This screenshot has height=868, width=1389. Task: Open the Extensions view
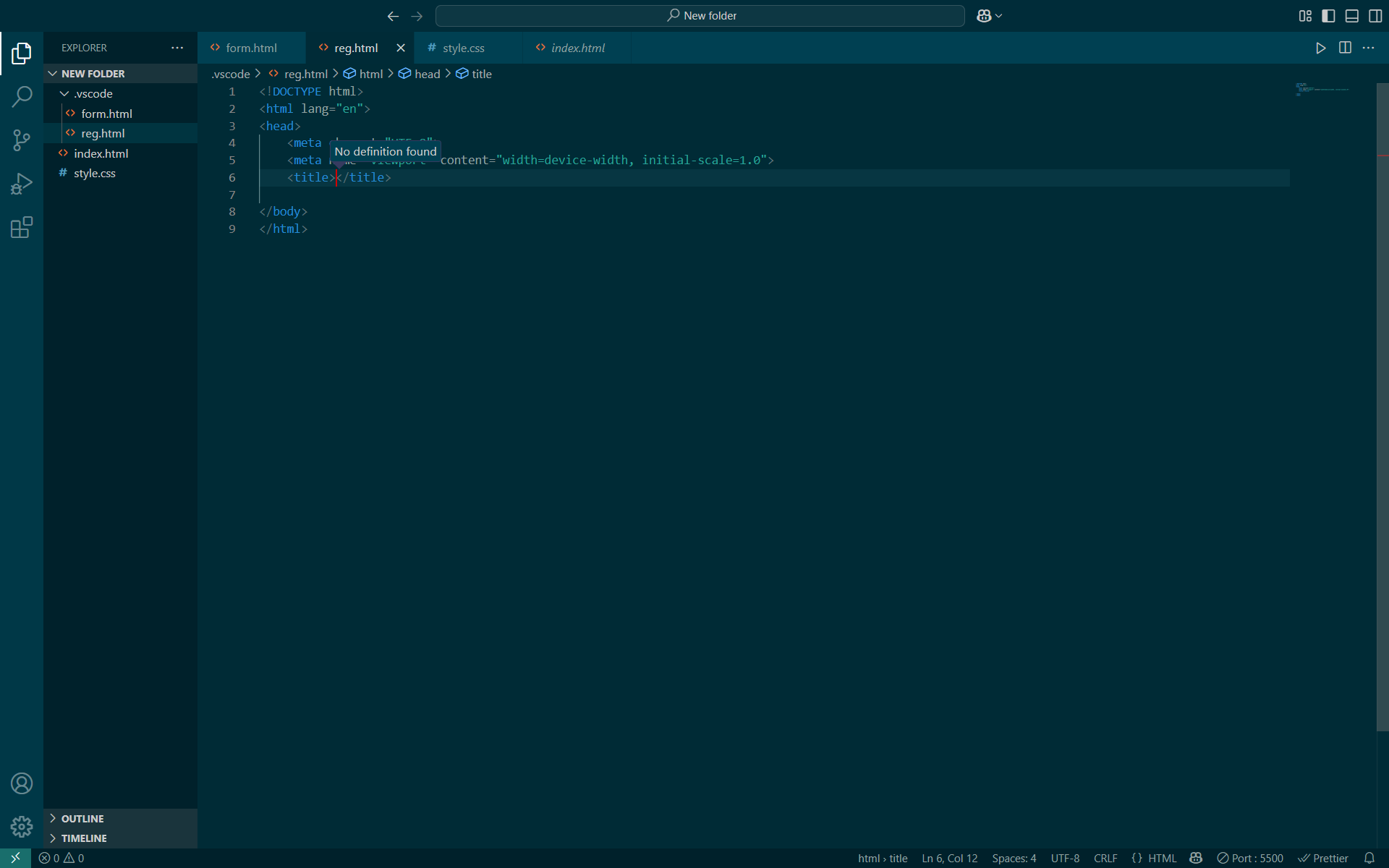[x=22, y=227]
